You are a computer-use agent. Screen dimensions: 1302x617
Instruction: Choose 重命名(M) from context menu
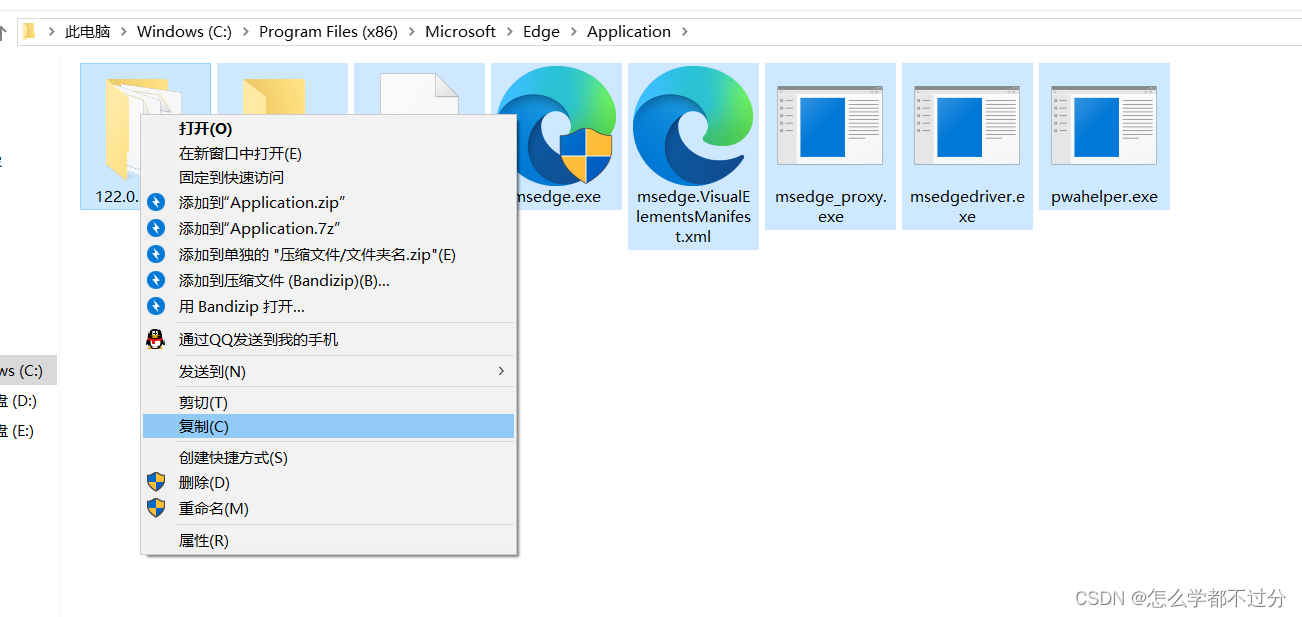[x=328, y=508]
